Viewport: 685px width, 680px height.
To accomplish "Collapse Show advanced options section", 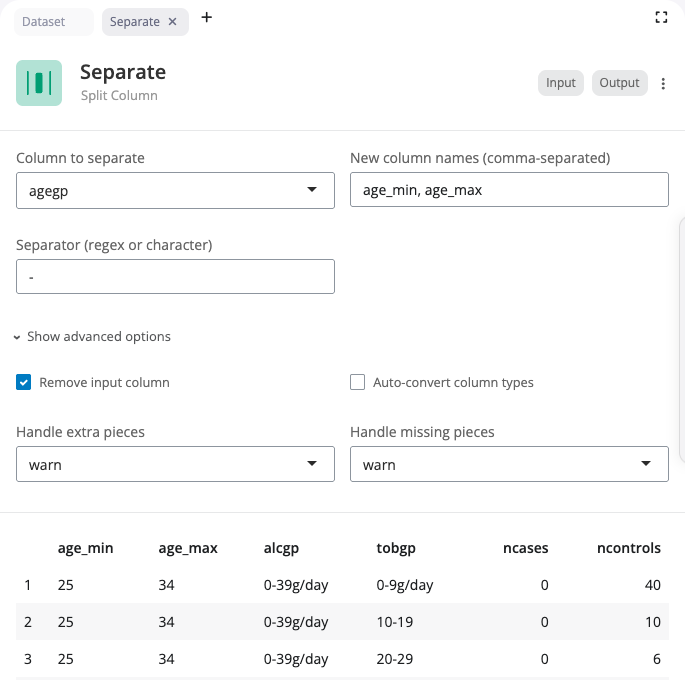I will tap(93, 337).
